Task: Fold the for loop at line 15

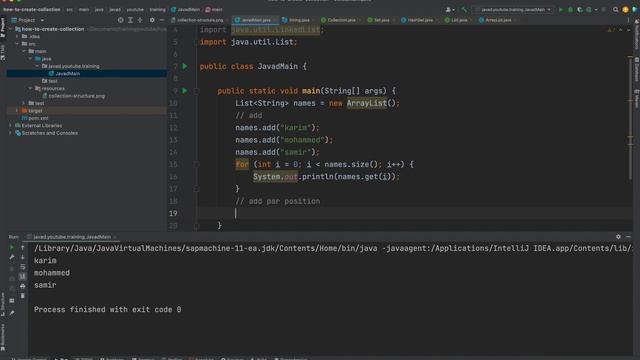Action: tap(196, 164)
